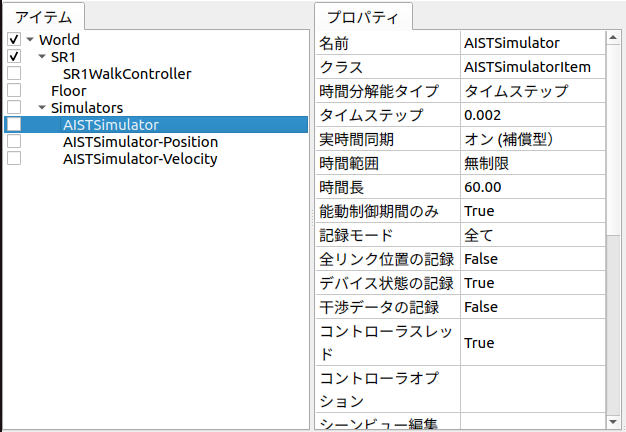Collapse the Simulators tree node
This screenshot has height=432, width=626.
(x=42, y=107)
